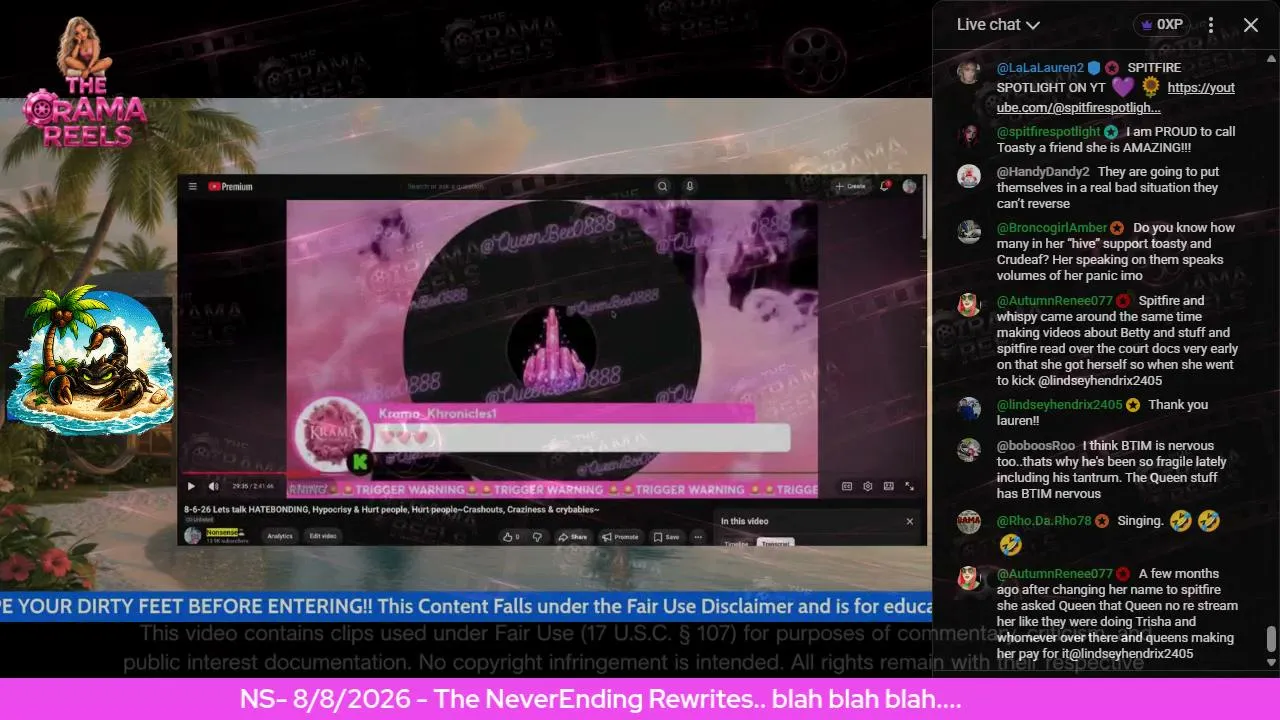
Task: Click @spitfirespotlight username in chat
Action: pyautogui.click(x=1048, y=132)
